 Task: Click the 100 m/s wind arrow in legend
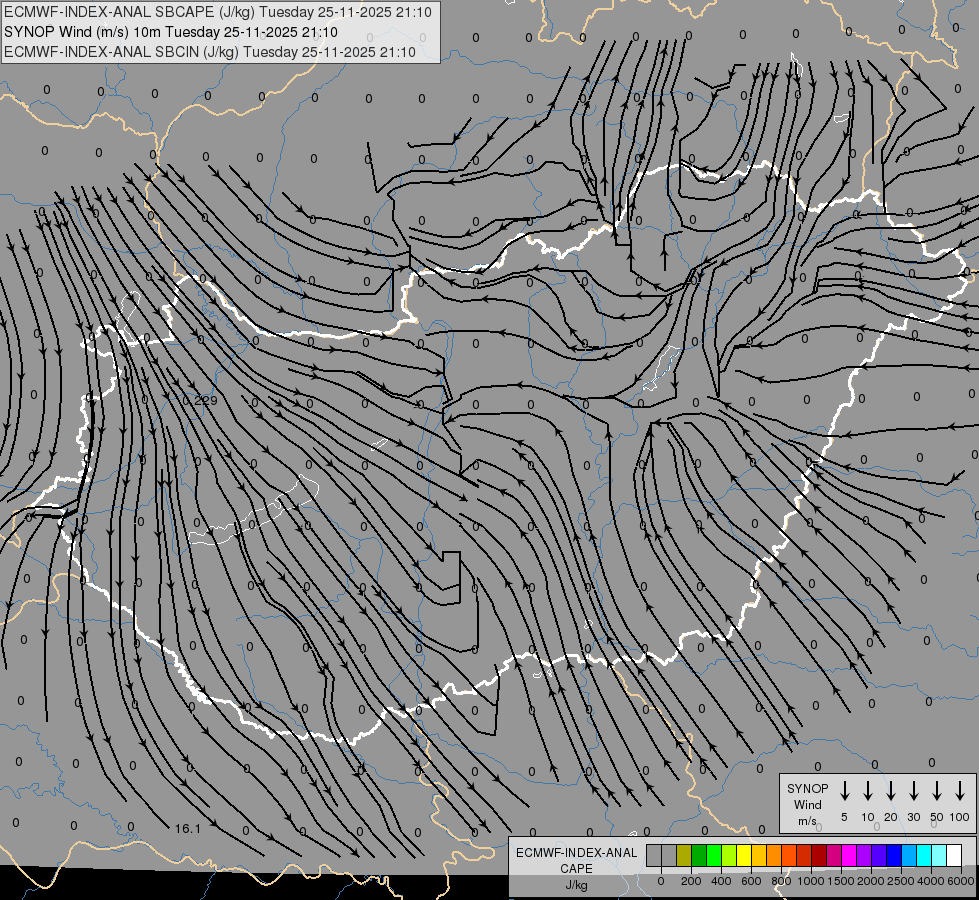960,791
